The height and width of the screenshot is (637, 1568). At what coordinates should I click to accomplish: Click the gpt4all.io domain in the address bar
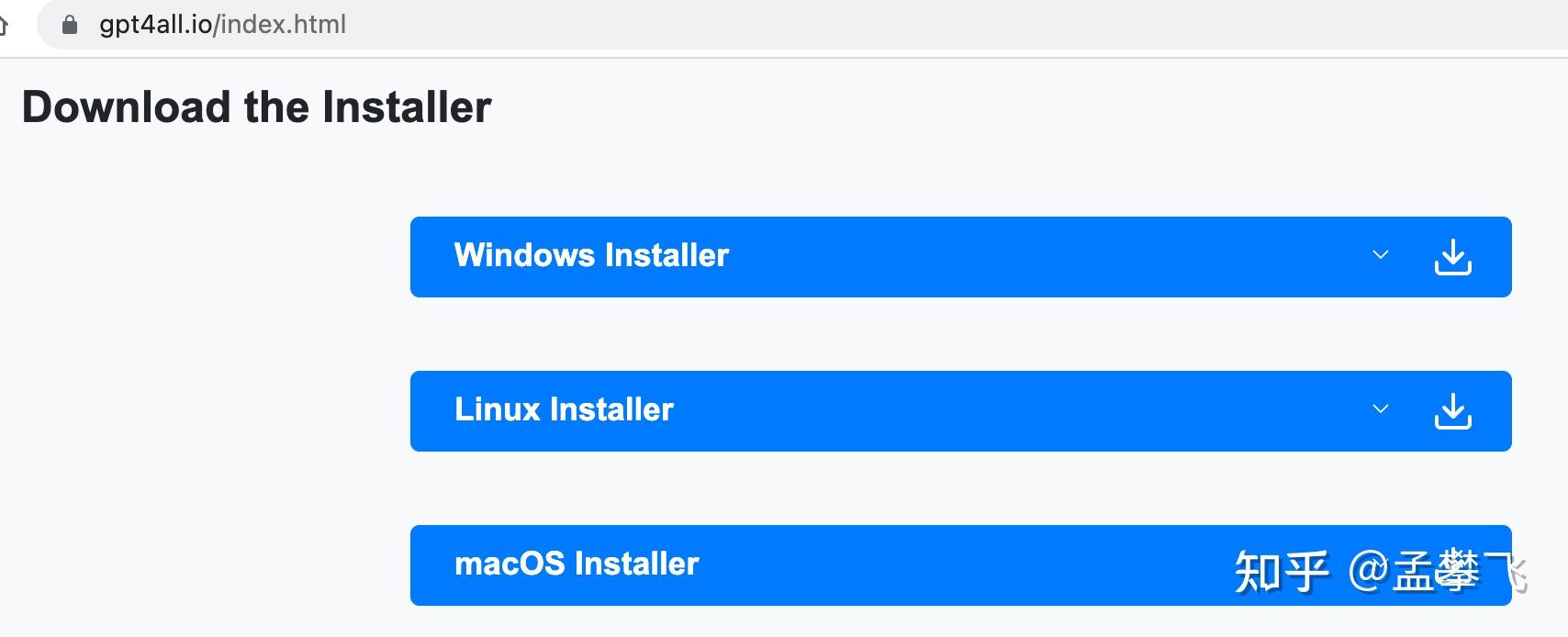click(155, 25)
